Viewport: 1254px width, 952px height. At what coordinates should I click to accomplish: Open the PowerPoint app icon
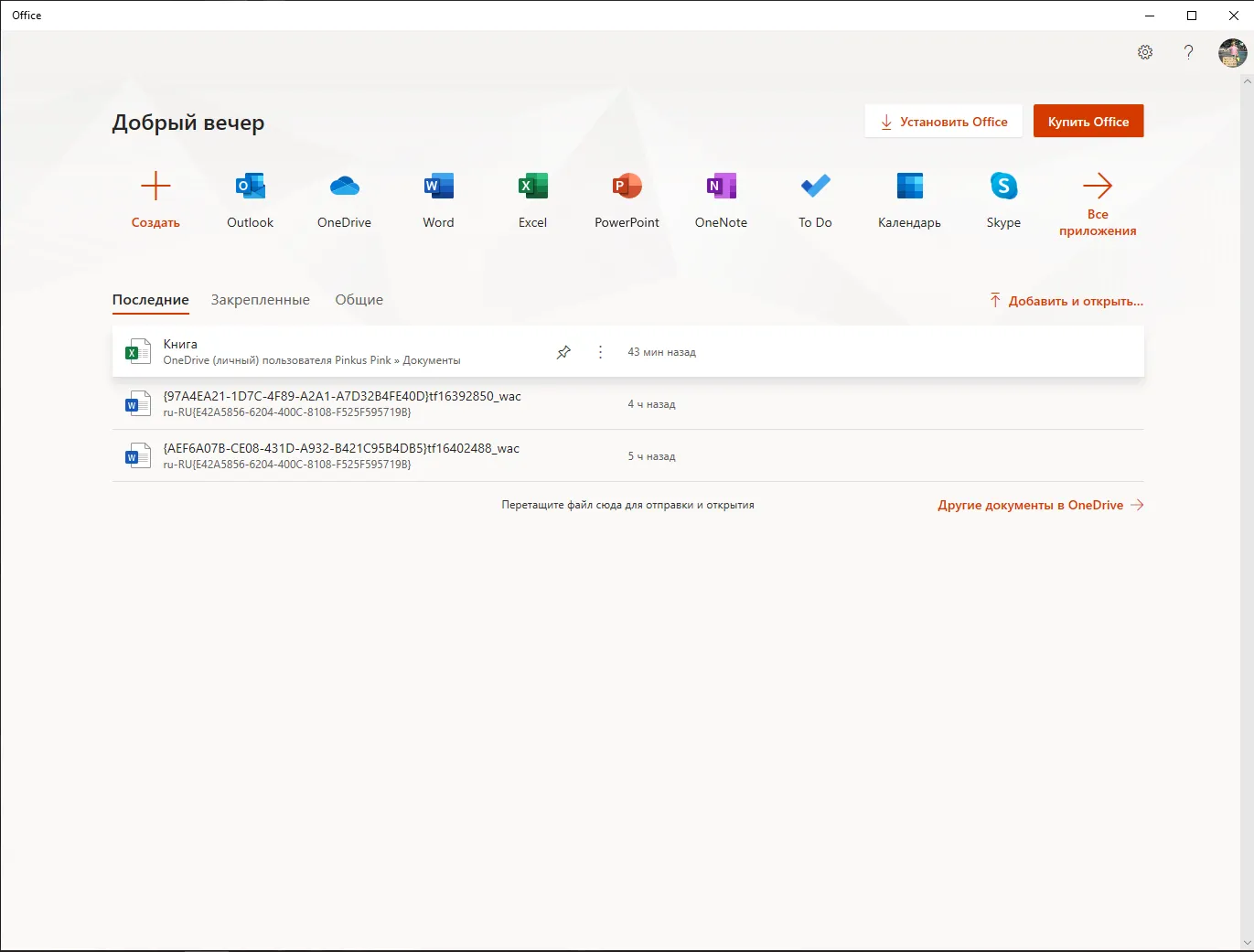[x=627, y=187]
